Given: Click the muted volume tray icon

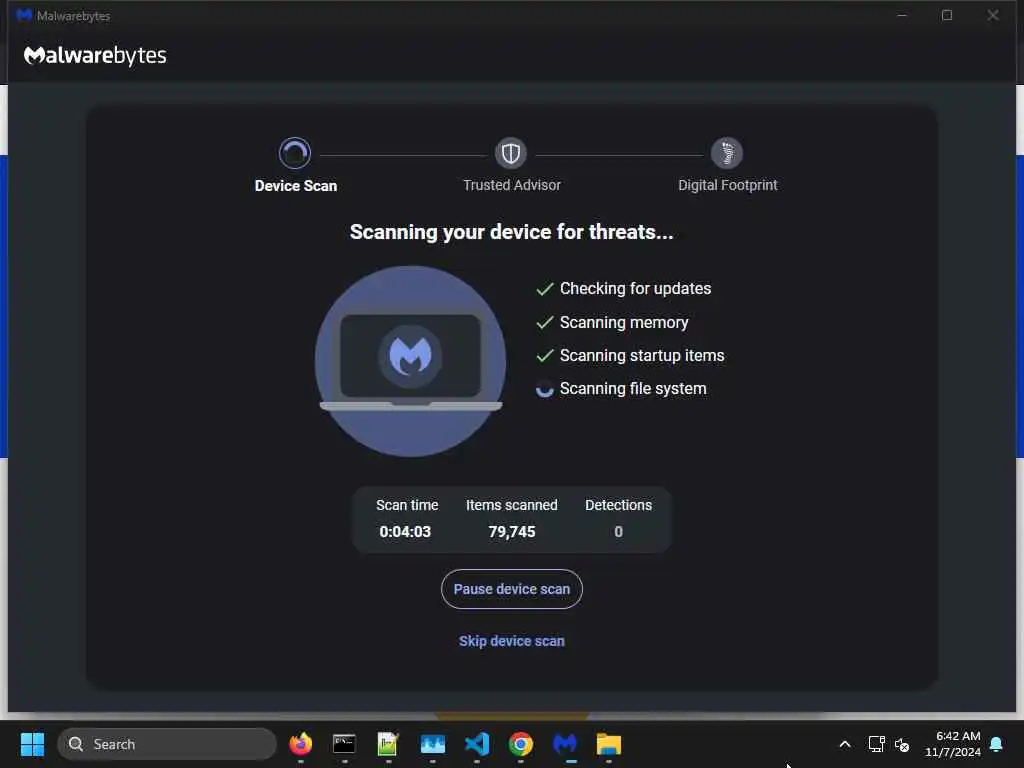Looking at the screenshot, I should point(902,744).
